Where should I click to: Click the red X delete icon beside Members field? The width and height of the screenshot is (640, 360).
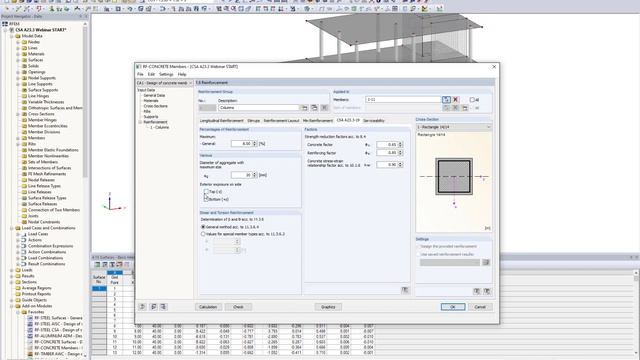click(x=456, y=100)
